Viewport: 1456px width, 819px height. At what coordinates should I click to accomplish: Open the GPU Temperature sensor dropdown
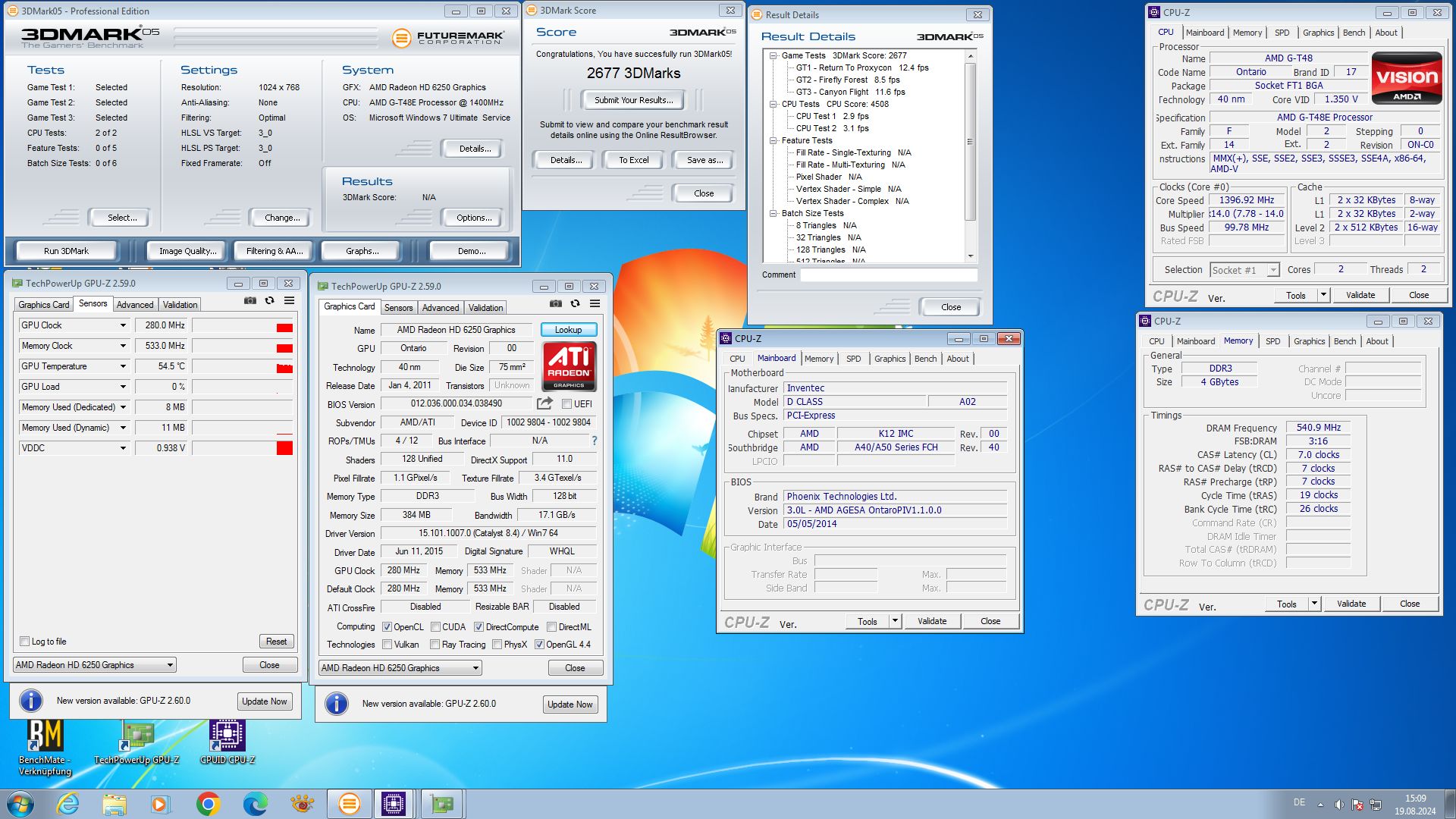123,366
